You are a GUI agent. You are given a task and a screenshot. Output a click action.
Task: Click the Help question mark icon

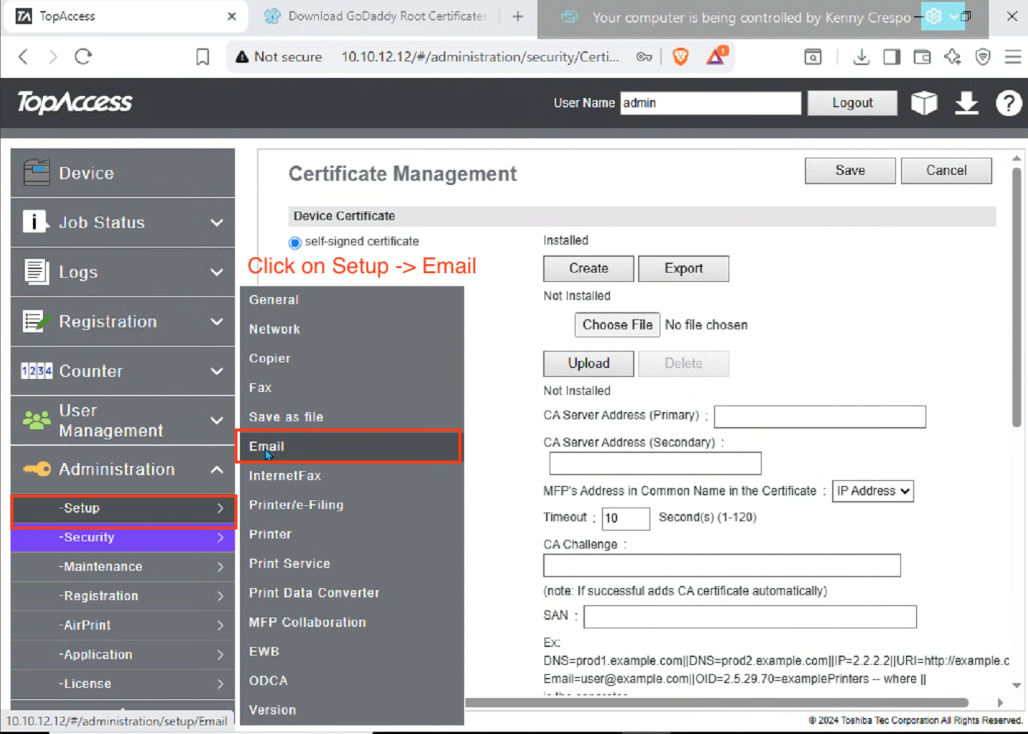tap(1008, 103)
